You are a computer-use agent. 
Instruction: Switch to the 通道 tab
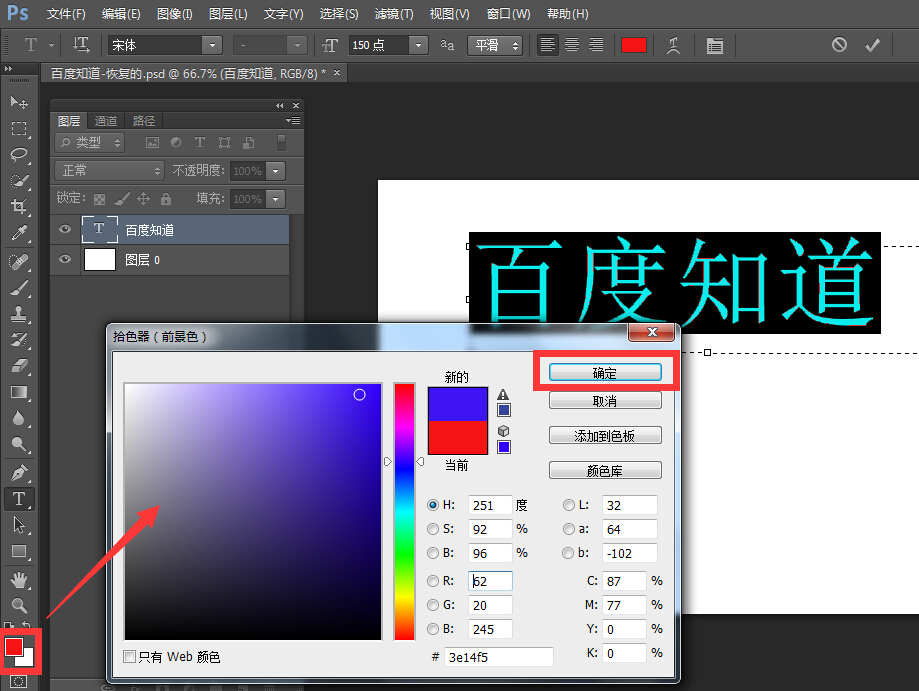[105, 120]
